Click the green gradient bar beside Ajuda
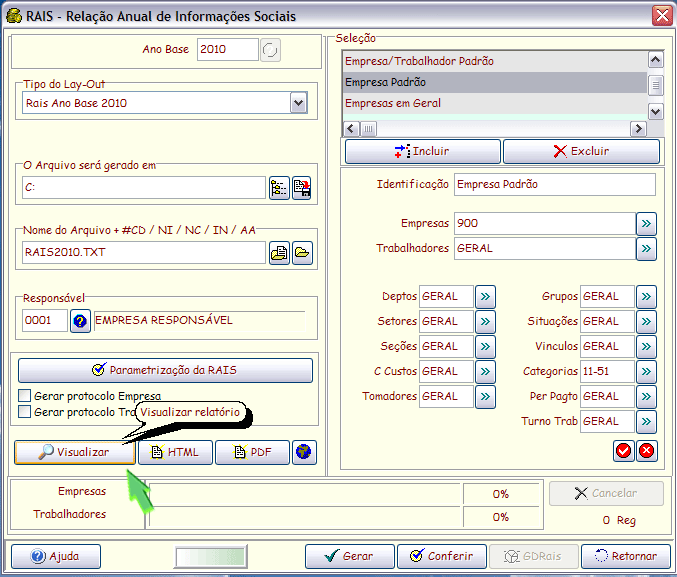The width and height of the screenshot is (677, 577). pyautogui.click(x=211, y=557)
